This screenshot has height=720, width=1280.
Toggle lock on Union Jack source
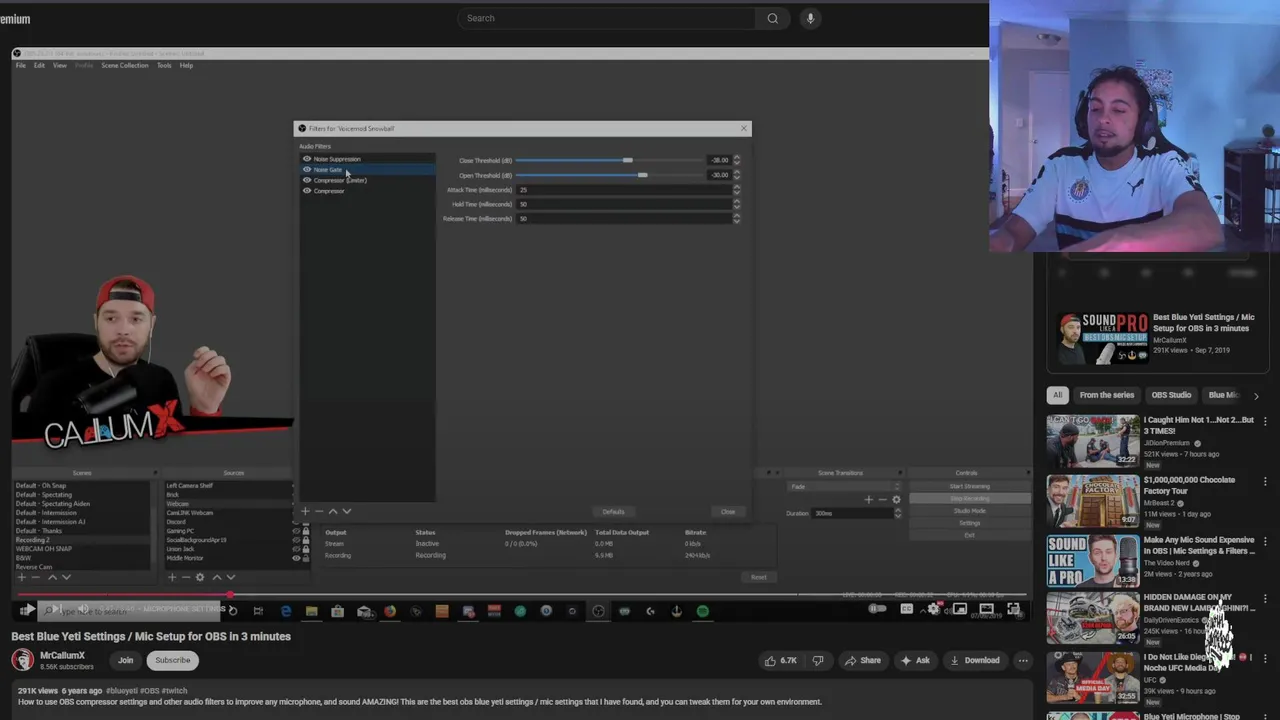pyautogui.click(x=305, y=549)
